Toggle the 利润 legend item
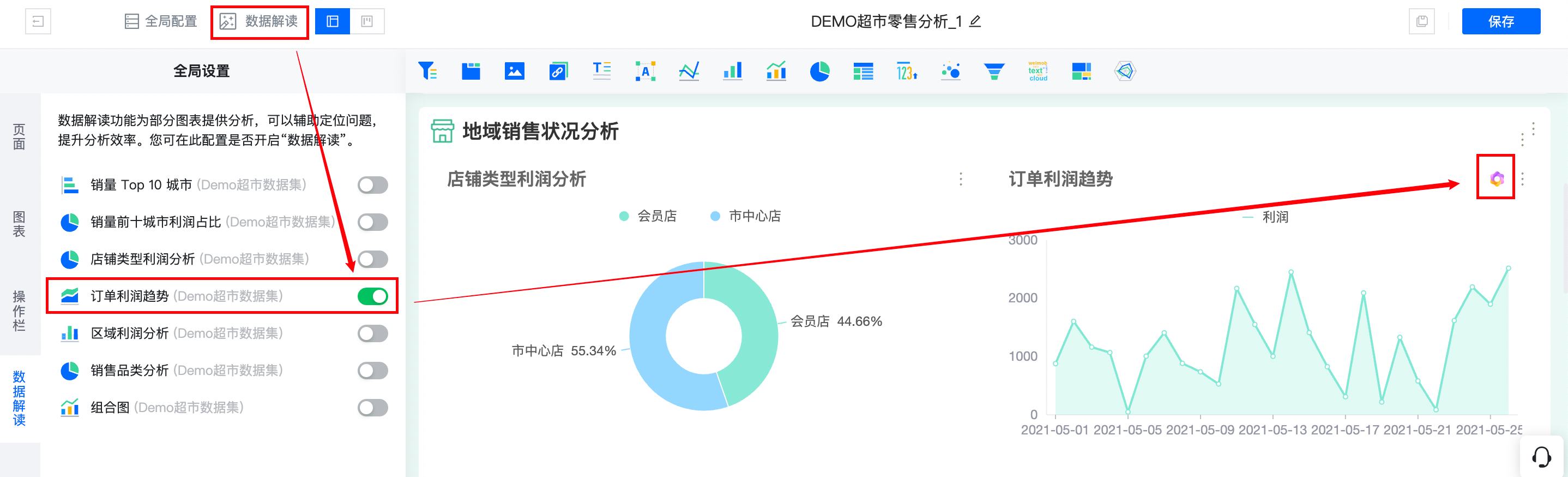 (x=1265, y=217)
